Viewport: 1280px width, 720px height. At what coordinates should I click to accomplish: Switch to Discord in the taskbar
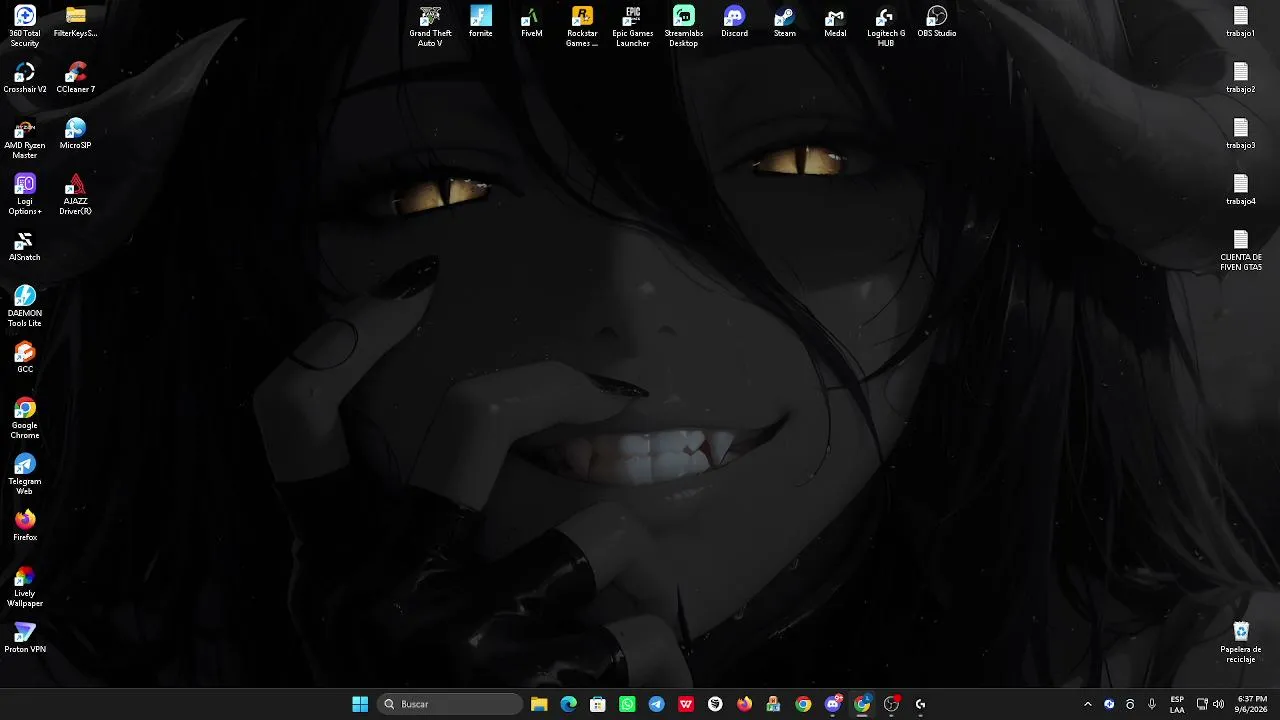click(x=833, y=704)
